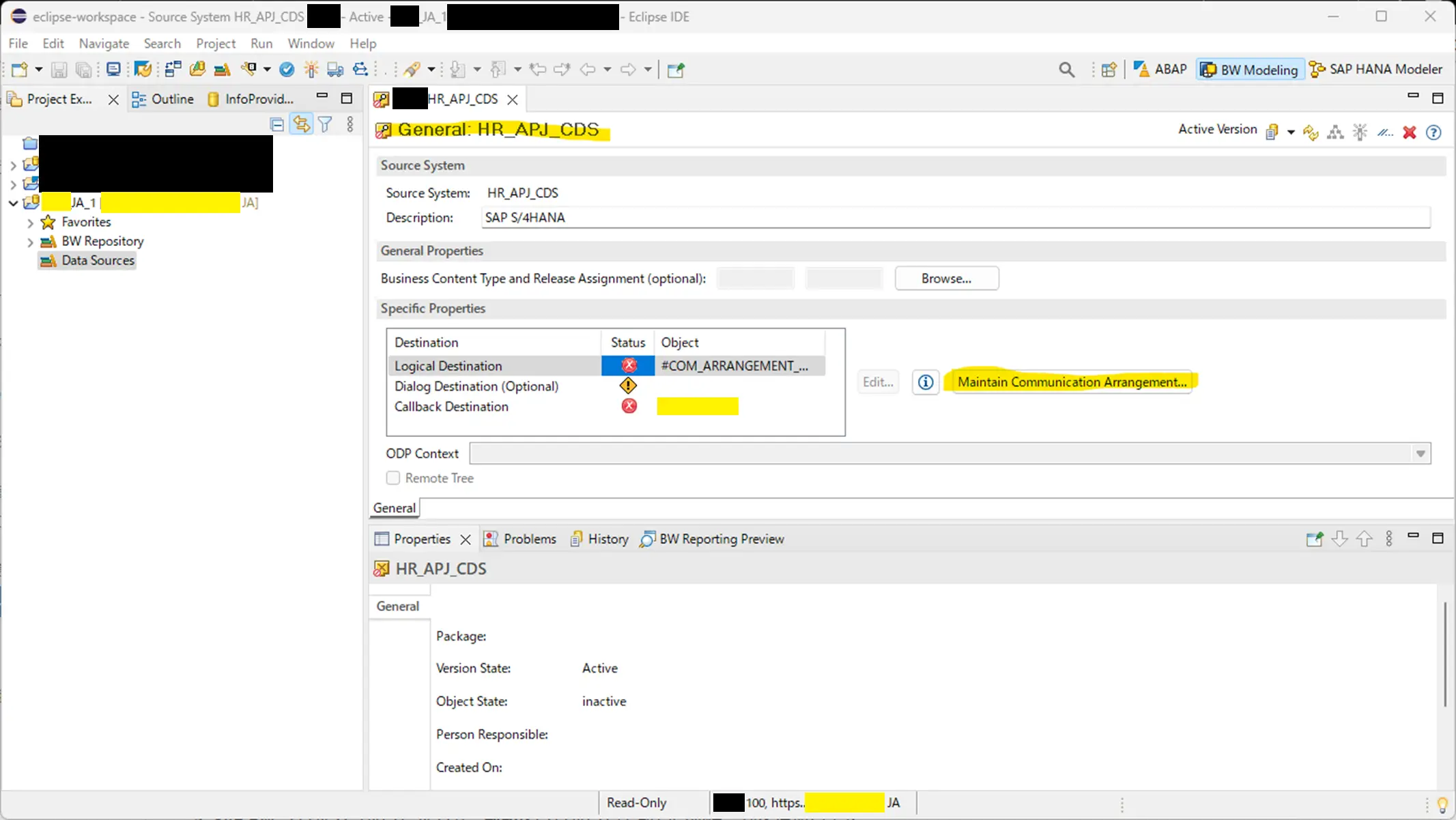Click the Save toolbar icon
This screenshot has height=820, width=1456.
59,70
